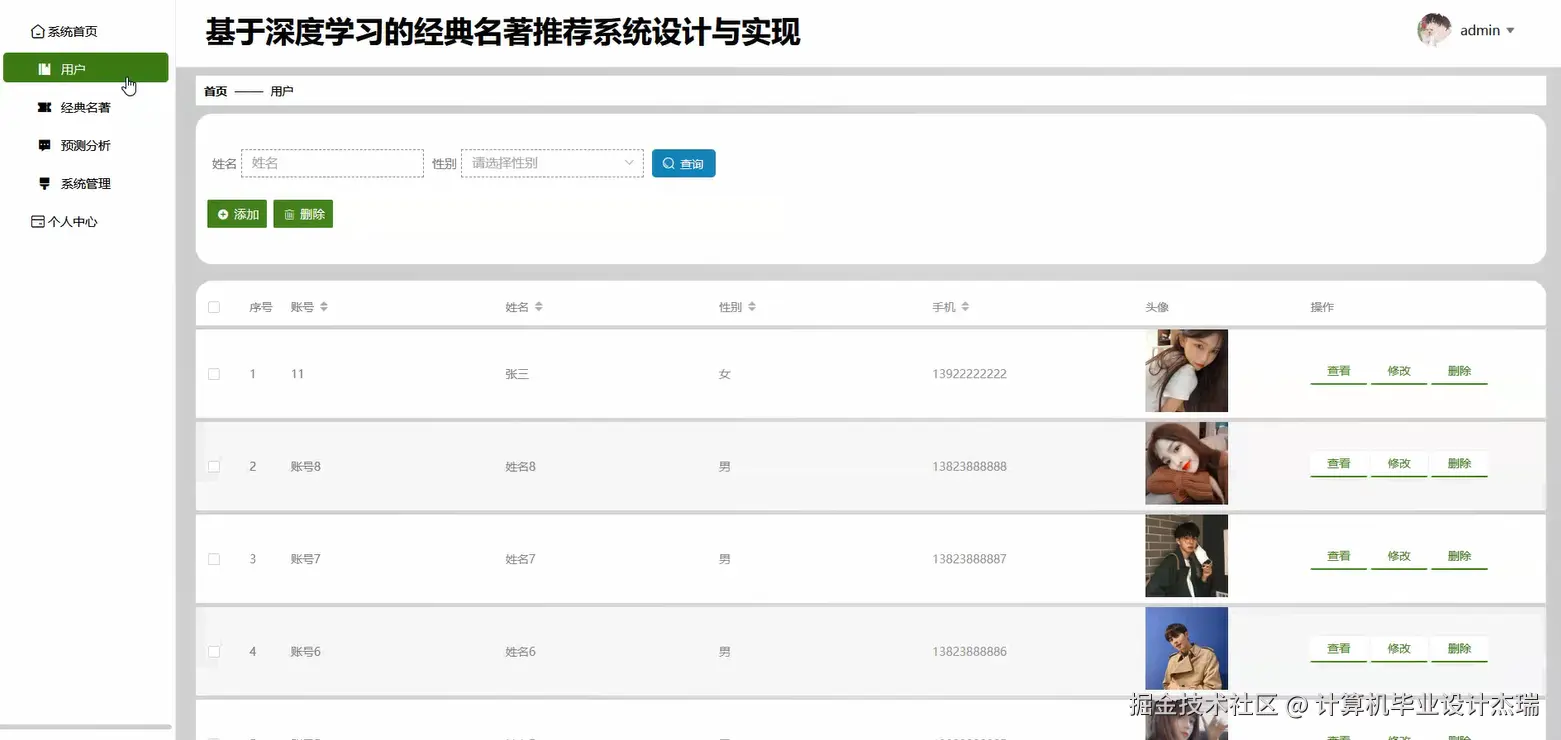Click 张三's avatar thumbnail
Image resolution: width=1561 pixels, height=740 pixels.
1186,371
